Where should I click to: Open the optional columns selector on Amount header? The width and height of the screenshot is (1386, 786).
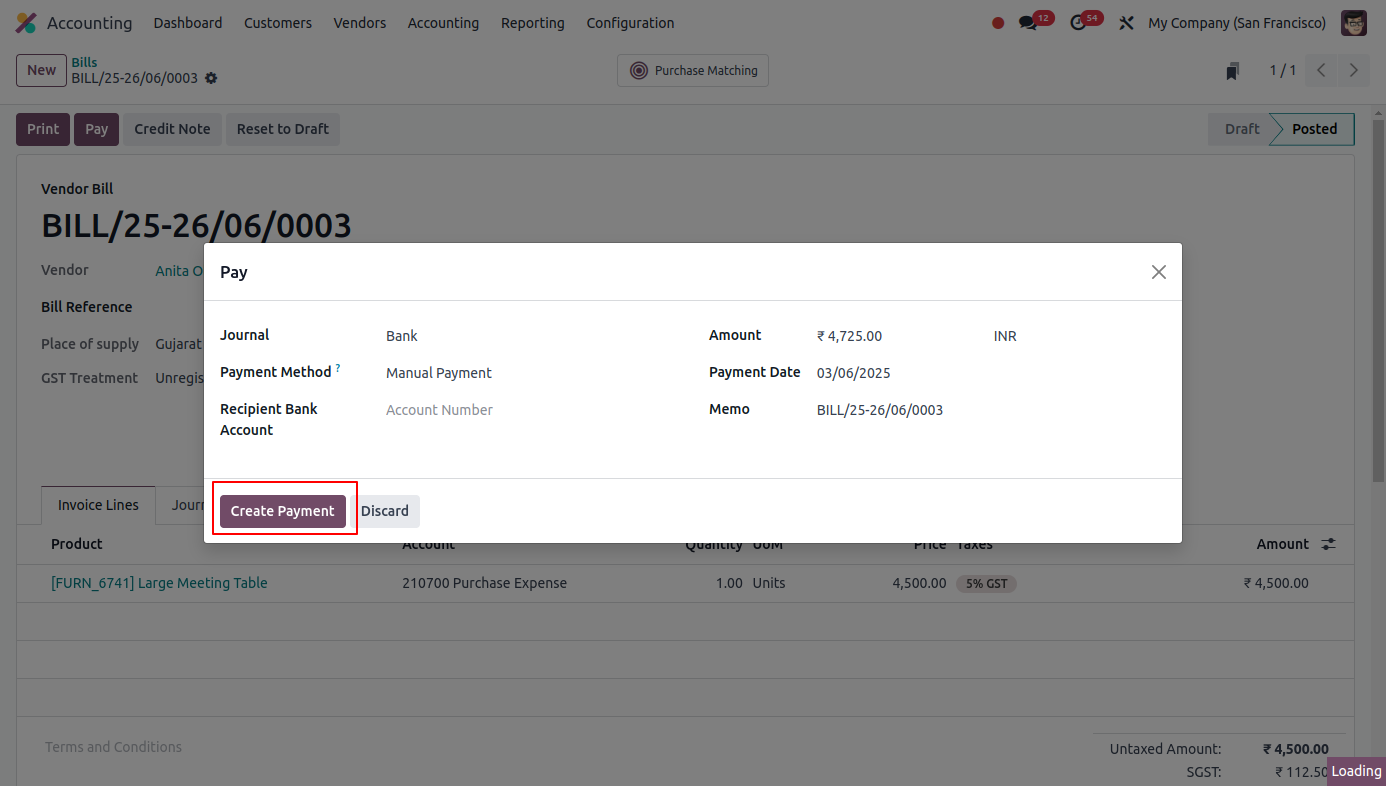[x=1327, y=543]
